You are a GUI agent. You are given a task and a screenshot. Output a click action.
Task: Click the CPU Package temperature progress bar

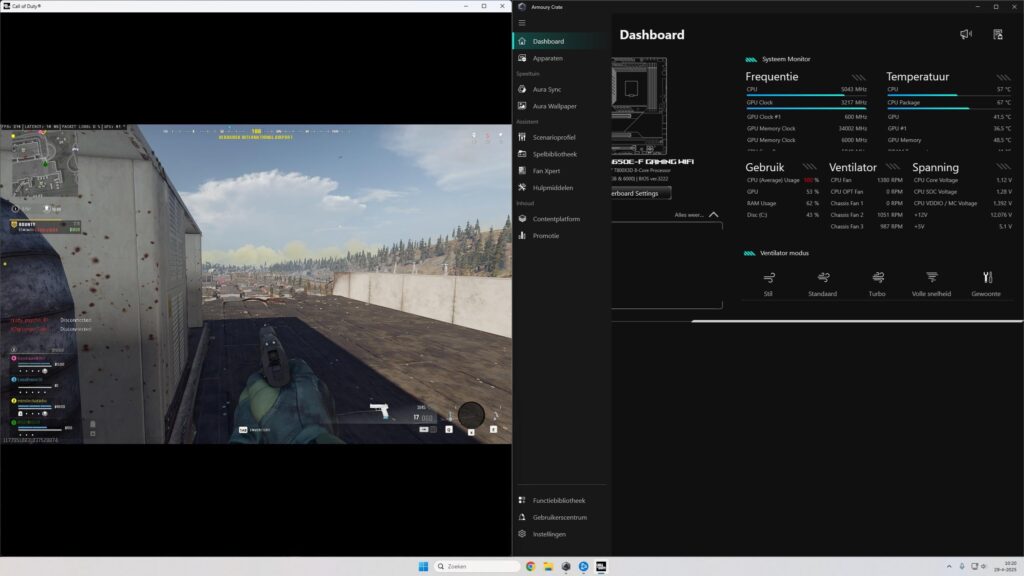click(949, 108)
